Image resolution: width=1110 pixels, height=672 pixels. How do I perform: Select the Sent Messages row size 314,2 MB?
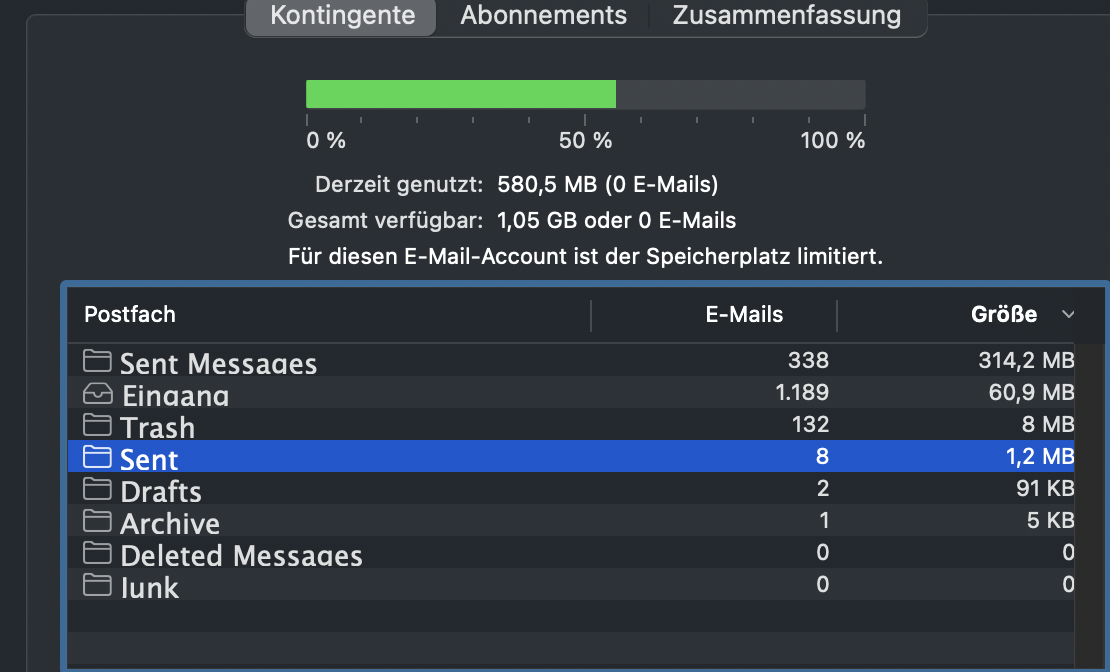[1026, 361]
